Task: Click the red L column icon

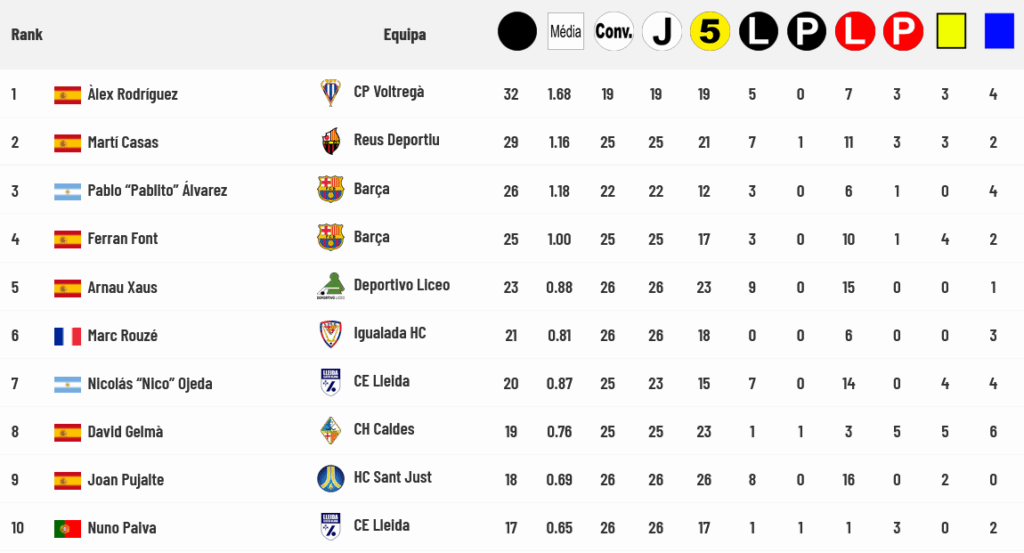Action: coord(855,31)
